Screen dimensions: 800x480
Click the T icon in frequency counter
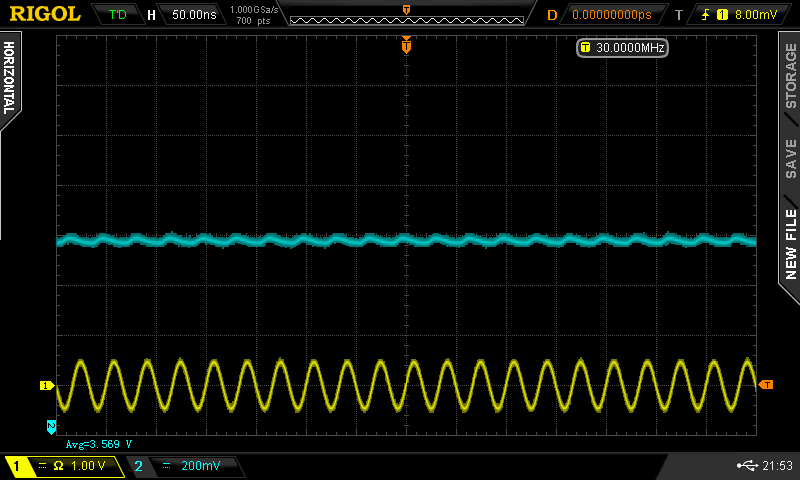(585, 48)
